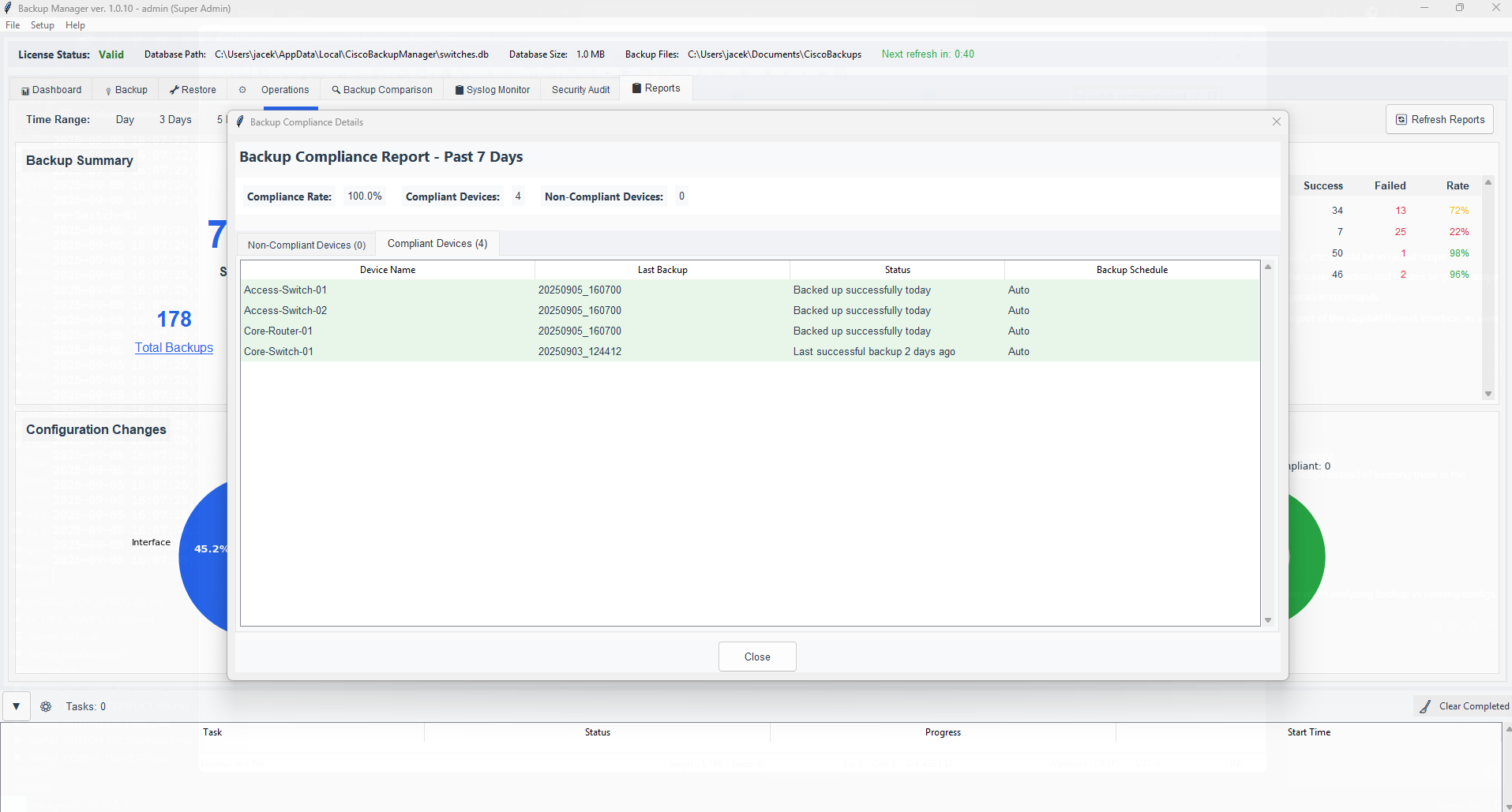Click the Backup Manager app icon in title bar
Viewport: 1512px width, 812px height.
pos(9,8)
